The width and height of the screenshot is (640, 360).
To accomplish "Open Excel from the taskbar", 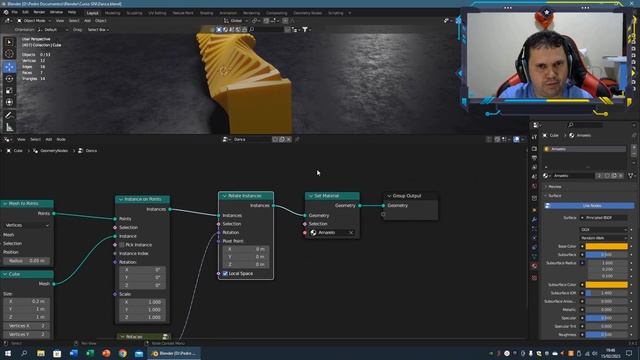I will click(90, 353).
